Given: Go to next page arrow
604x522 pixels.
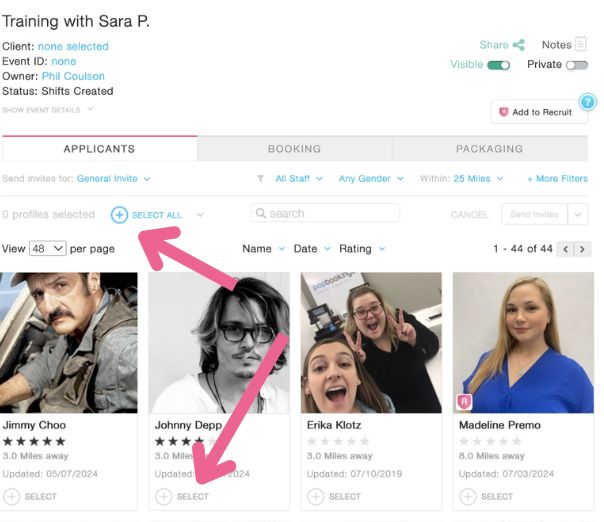Looking at the screenshot, I should (x=582, y=249).
